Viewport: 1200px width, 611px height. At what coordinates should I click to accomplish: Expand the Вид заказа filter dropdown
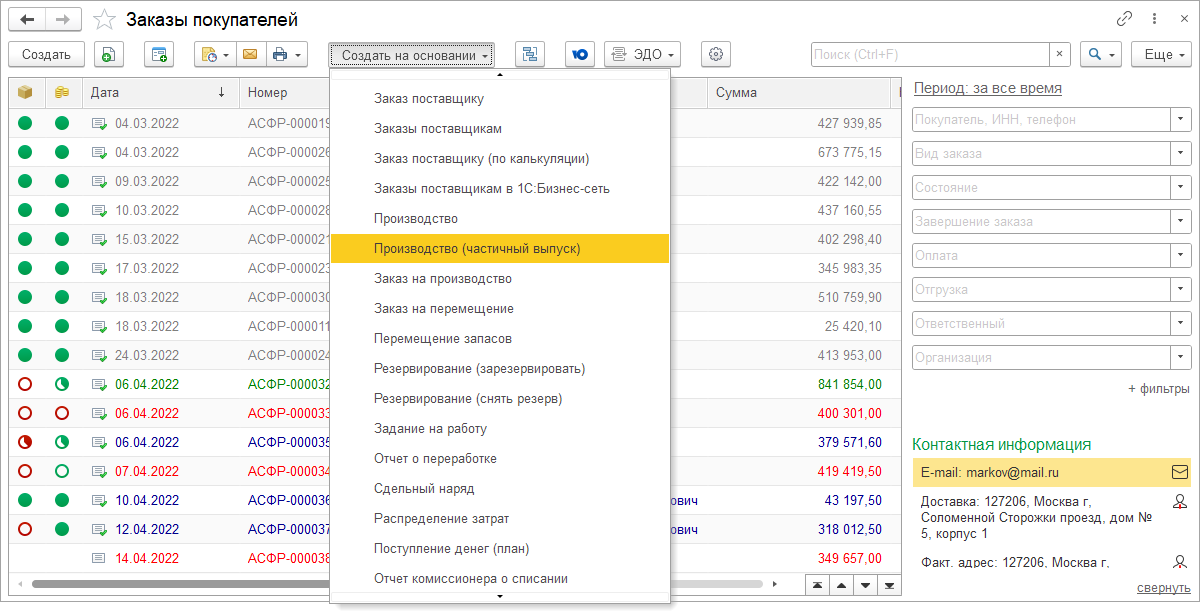[x=1181, y=154]
